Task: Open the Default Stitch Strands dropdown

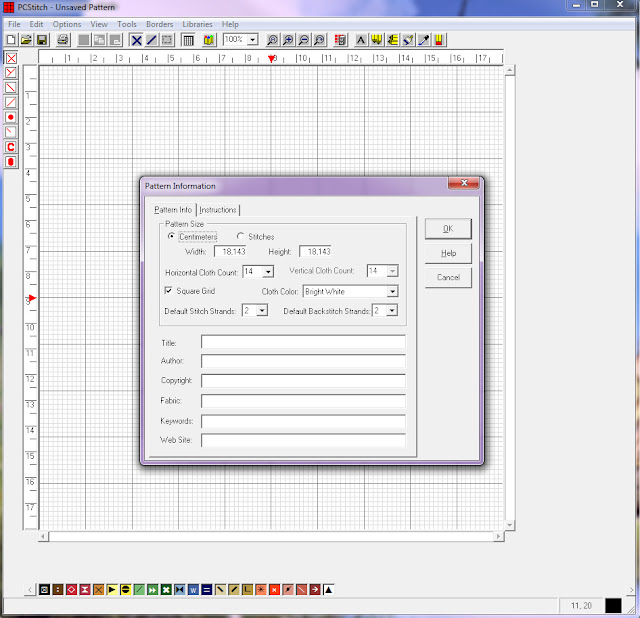Action: coord(262,311)
